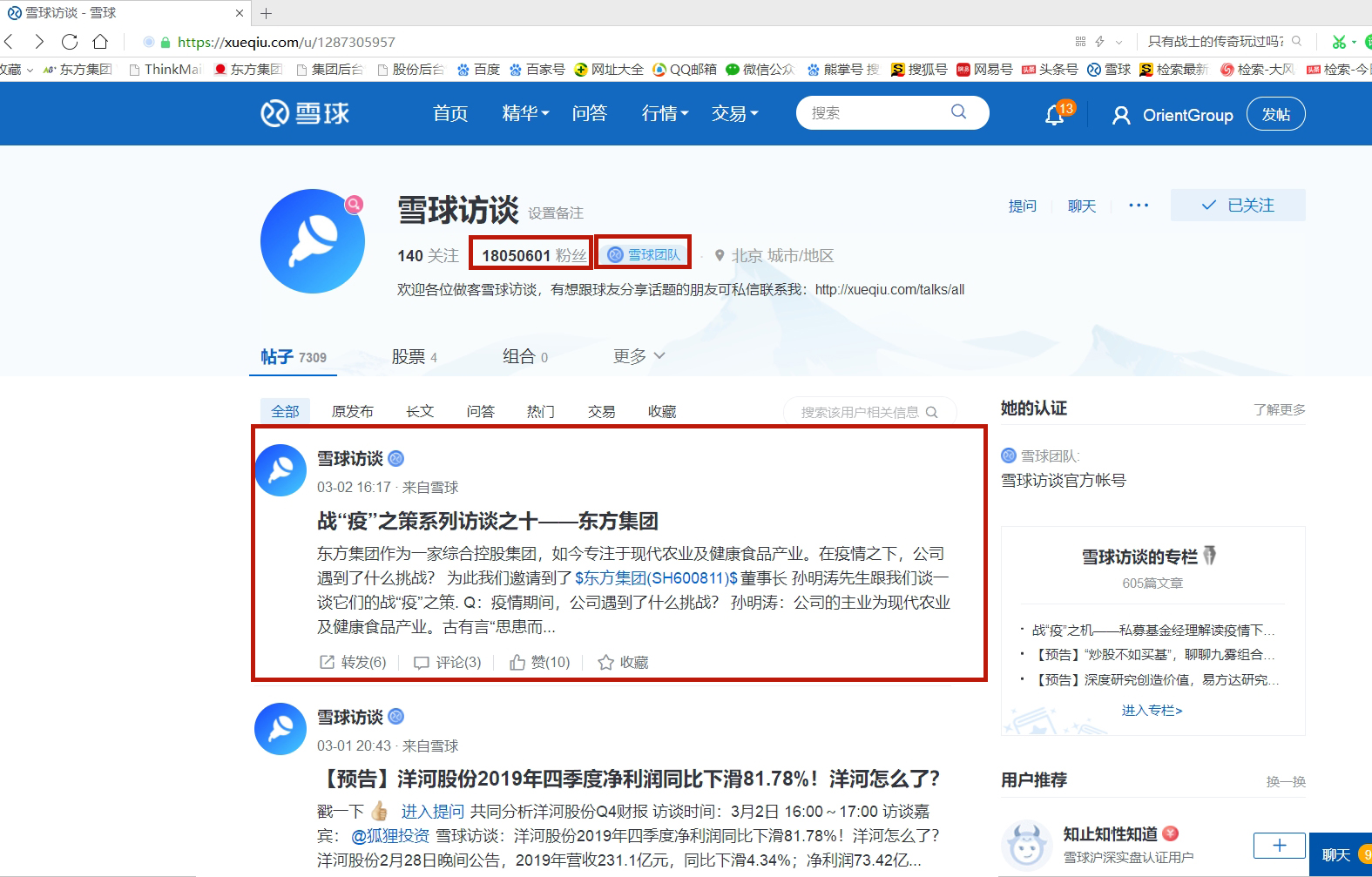The width and height of the screenshot is (1372, 877).
Task: Click the 雪球团队 badge
Action: 644,254
